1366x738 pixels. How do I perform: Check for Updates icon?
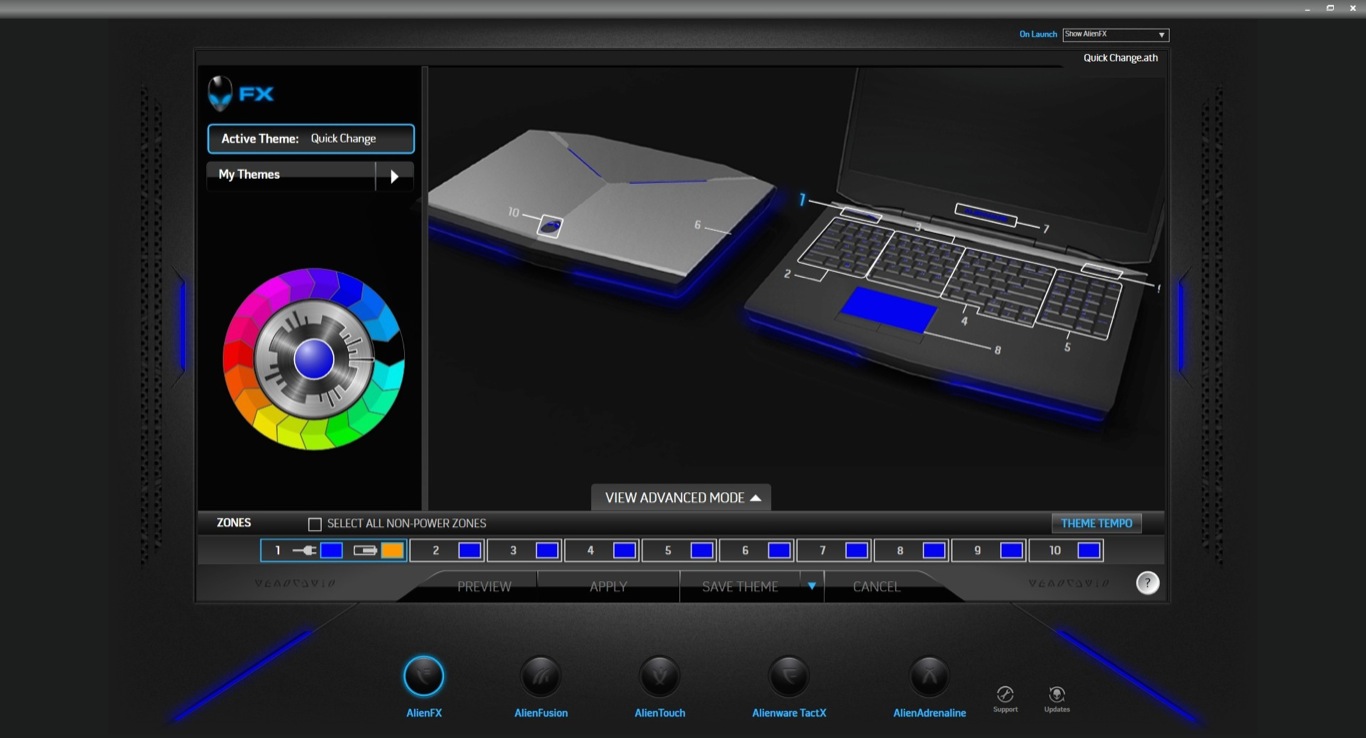1057,694
